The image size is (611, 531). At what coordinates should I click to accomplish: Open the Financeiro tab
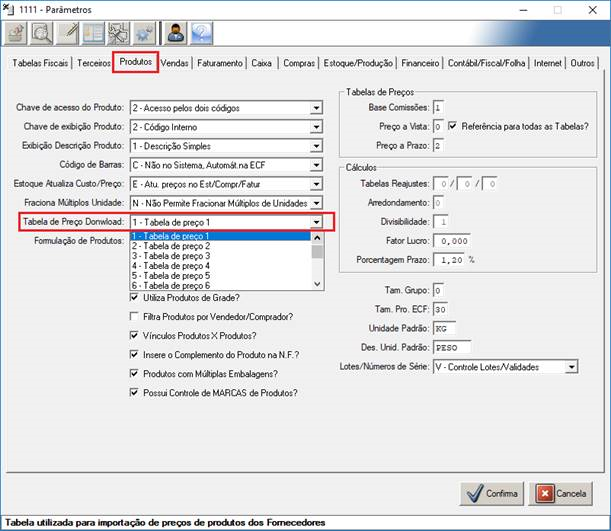(420, 63)
